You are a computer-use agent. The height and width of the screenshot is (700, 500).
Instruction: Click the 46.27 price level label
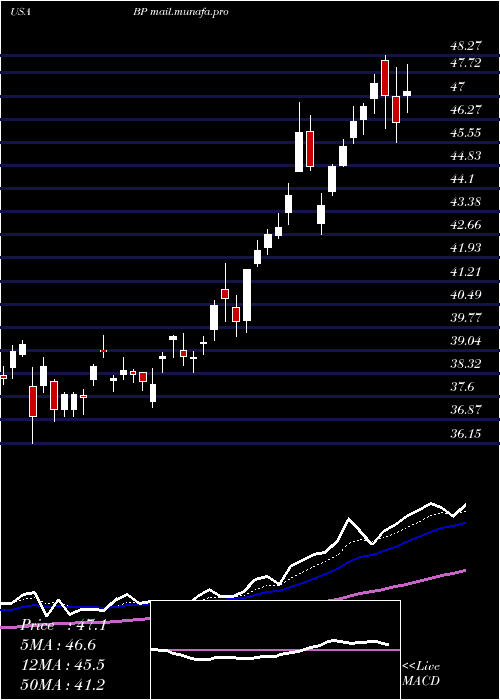click(x=466, y=109)
